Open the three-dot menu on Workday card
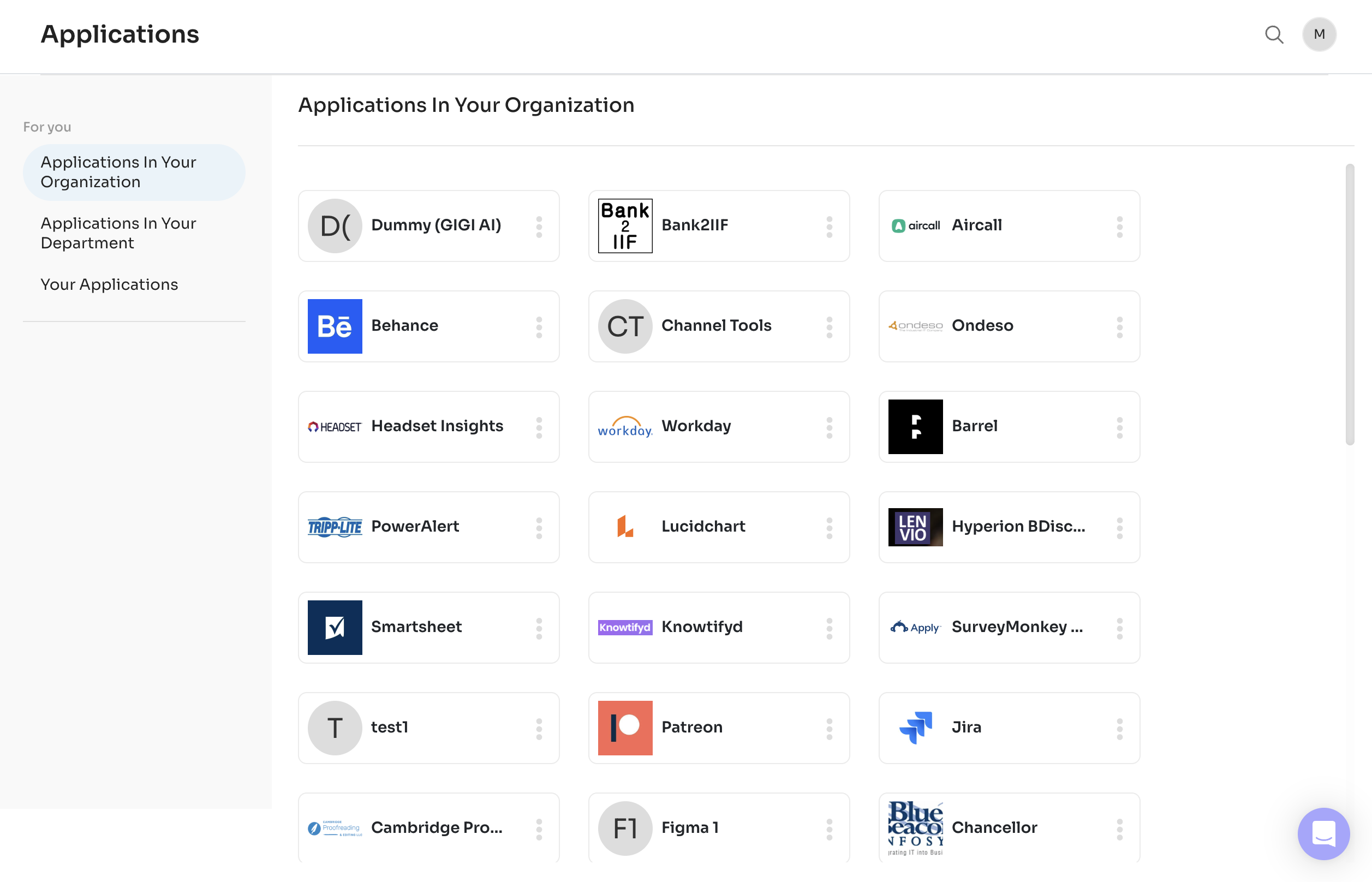Viewport: 1372px width, 882px height. tap(829, 427)
